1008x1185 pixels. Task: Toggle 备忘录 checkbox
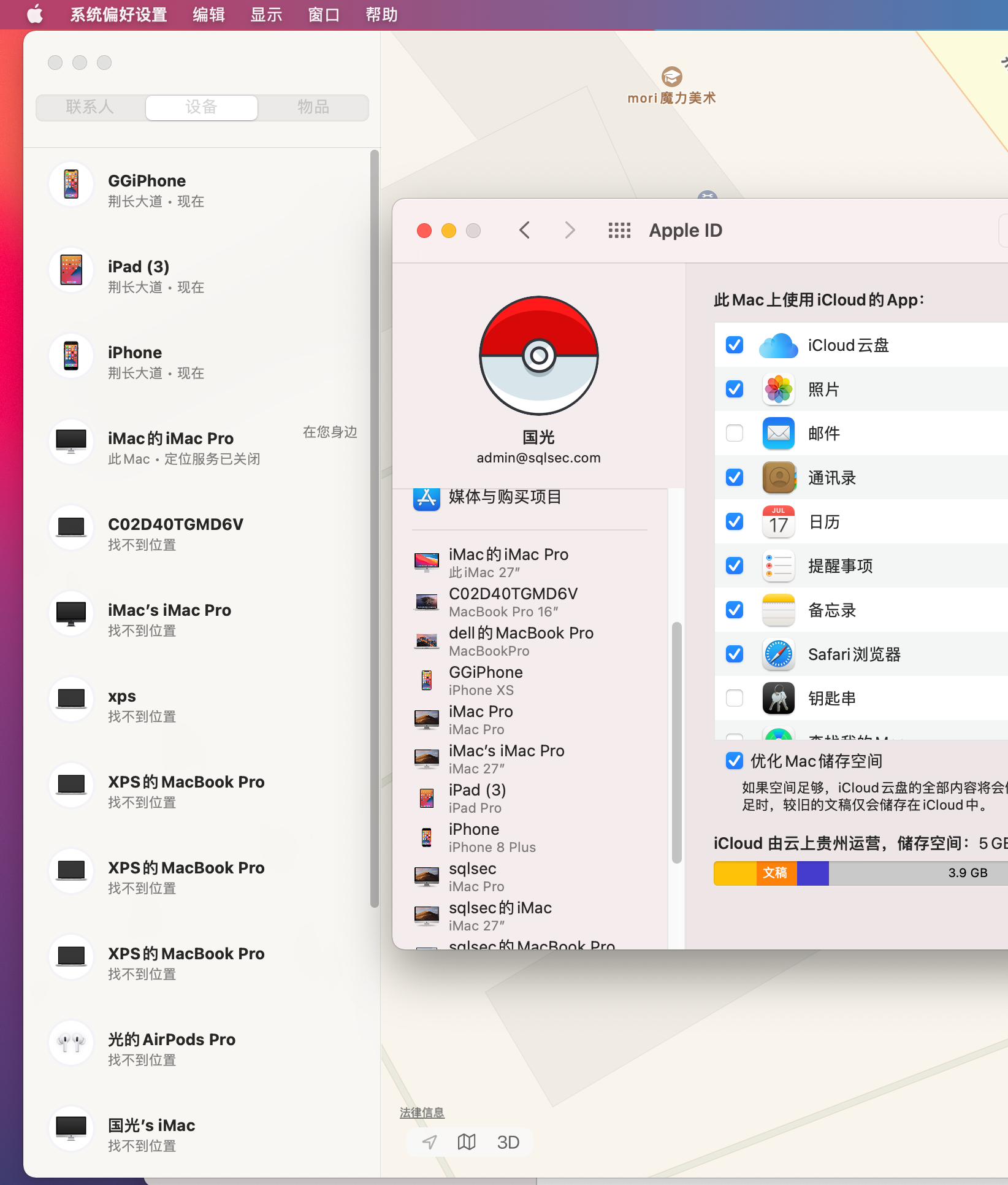point(735,610)
